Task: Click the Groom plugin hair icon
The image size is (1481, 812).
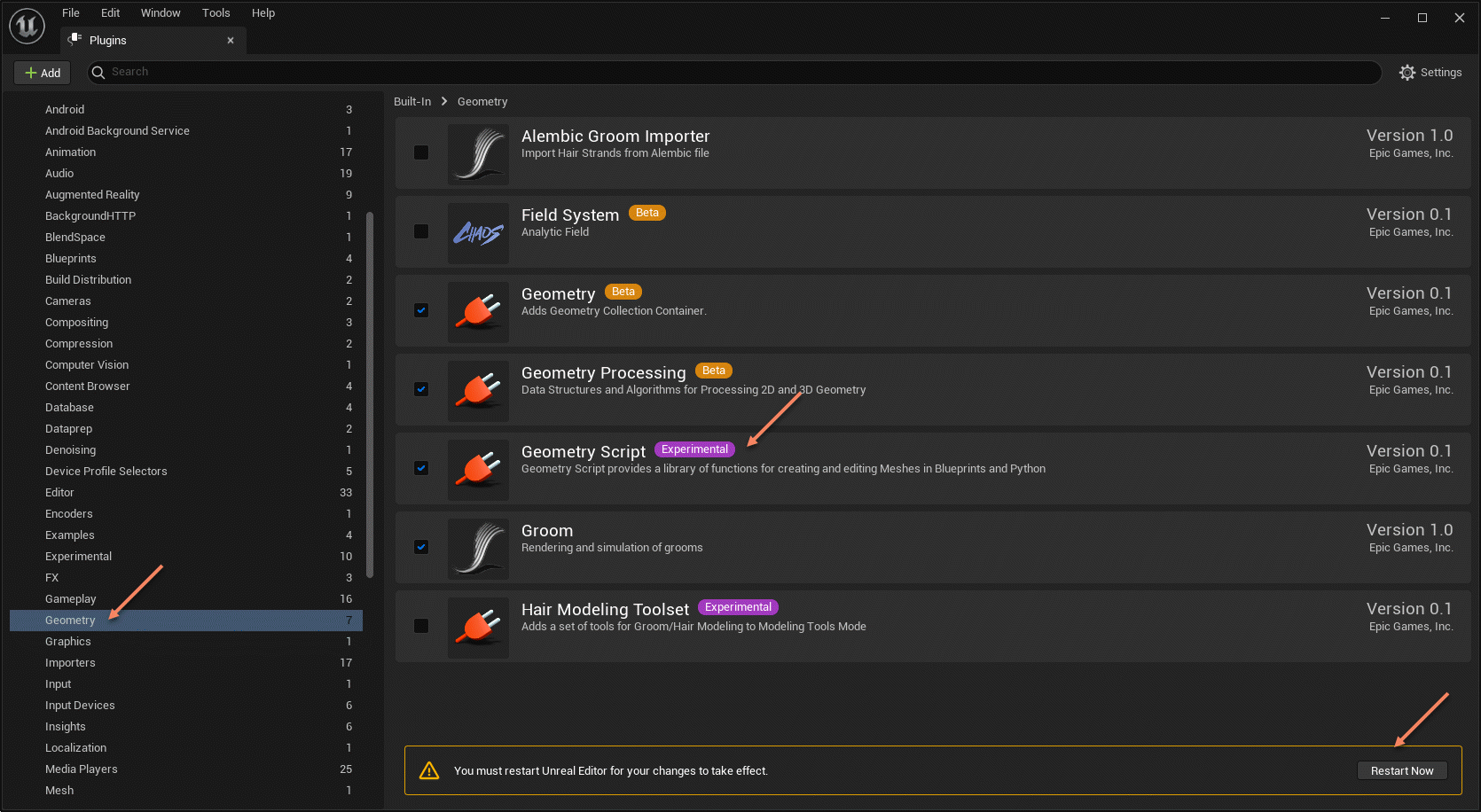Action: [x=478, y=548]
